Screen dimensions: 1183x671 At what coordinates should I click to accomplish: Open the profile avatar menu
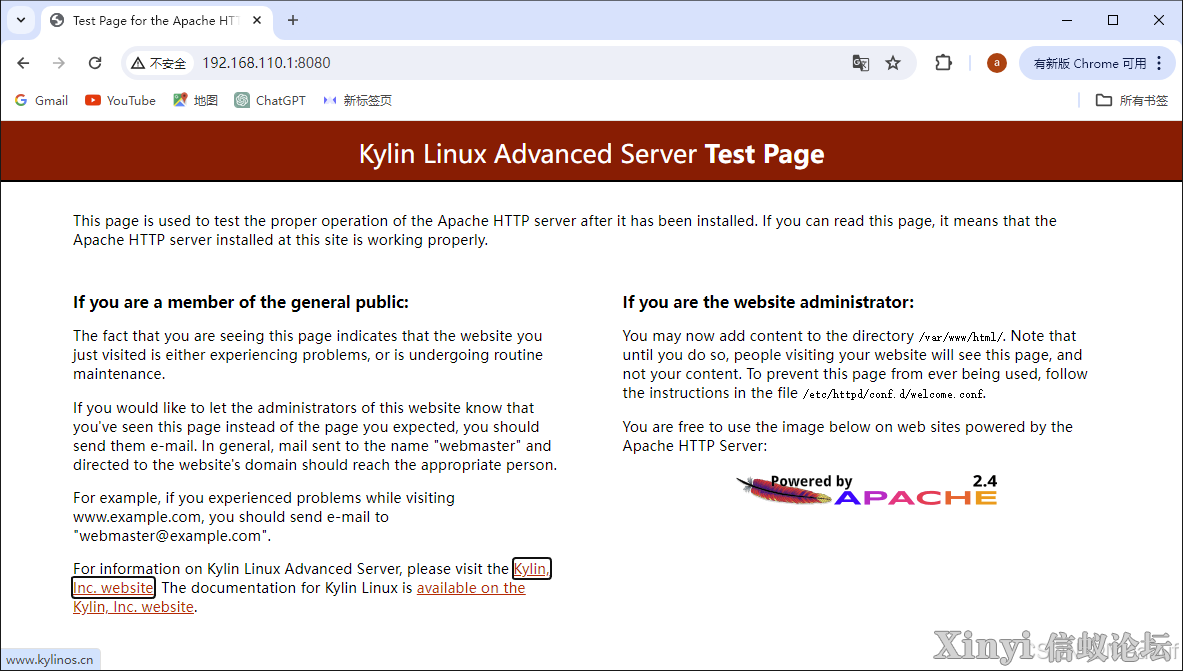[997, 63]
